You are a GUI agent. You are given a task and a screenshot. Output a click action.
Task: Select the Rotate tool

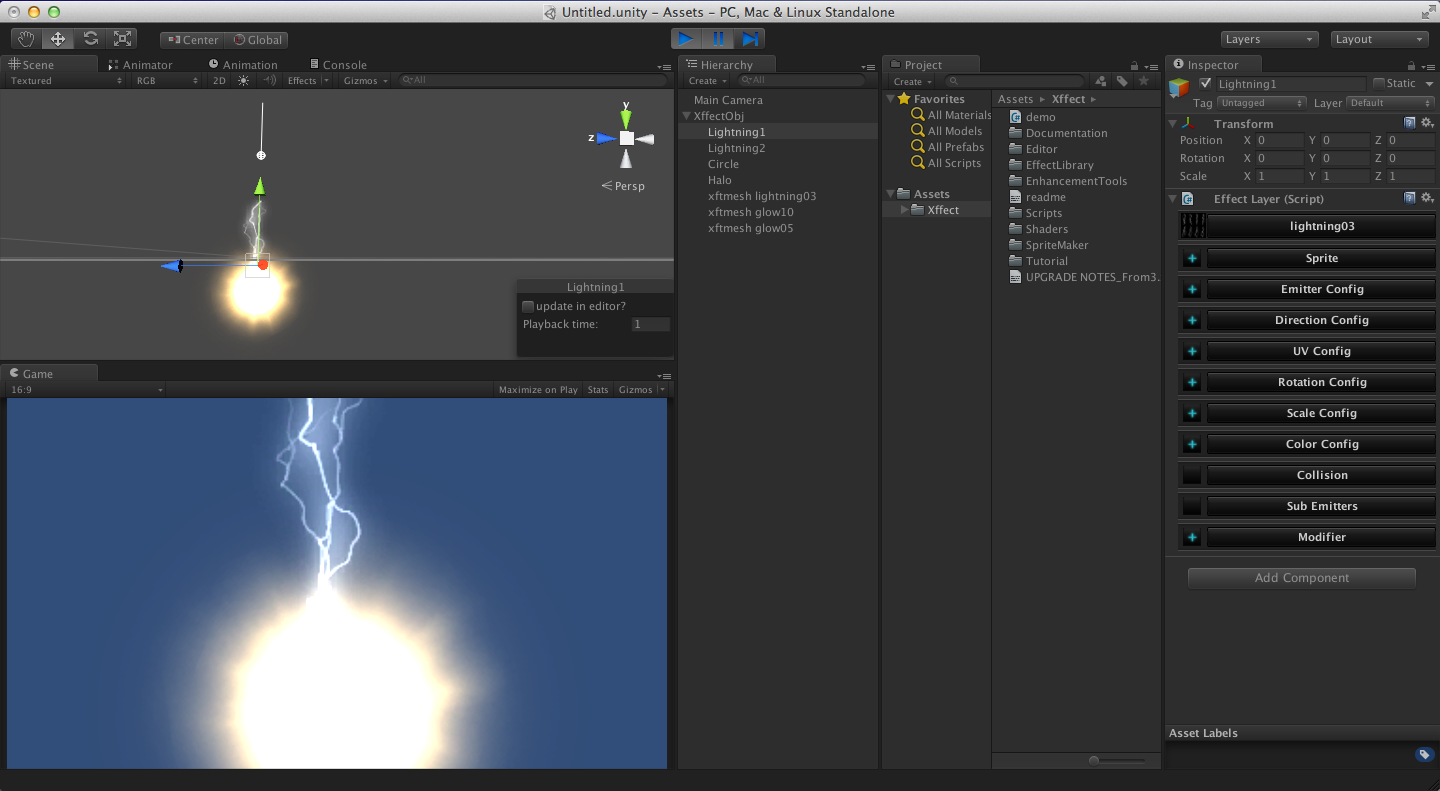tap(90, 39)
